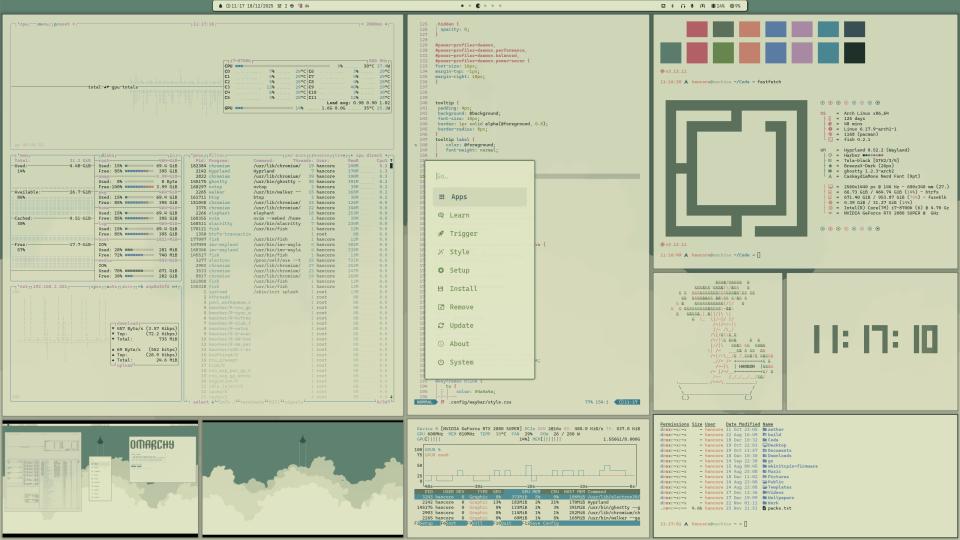Click the Install icon in menu
This screenshot has width=960, height=540.
441,289
